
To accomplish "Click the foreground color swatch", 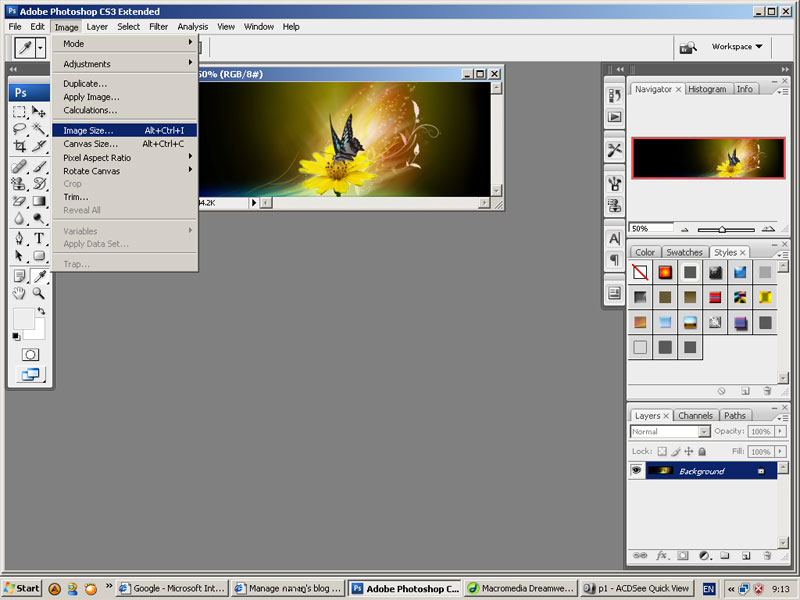I will pos(23,318).
